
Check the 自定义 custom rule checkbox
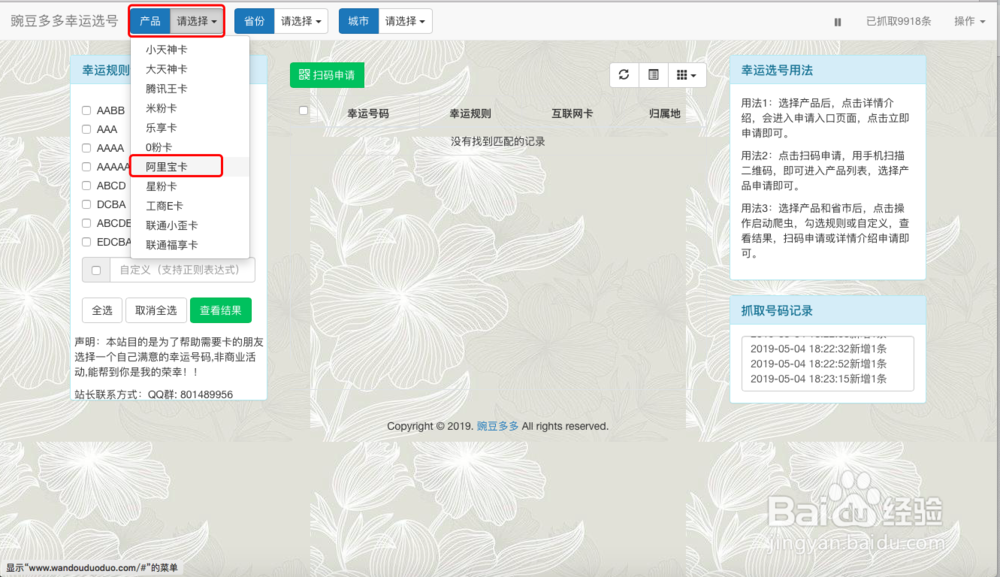[96, 270]
